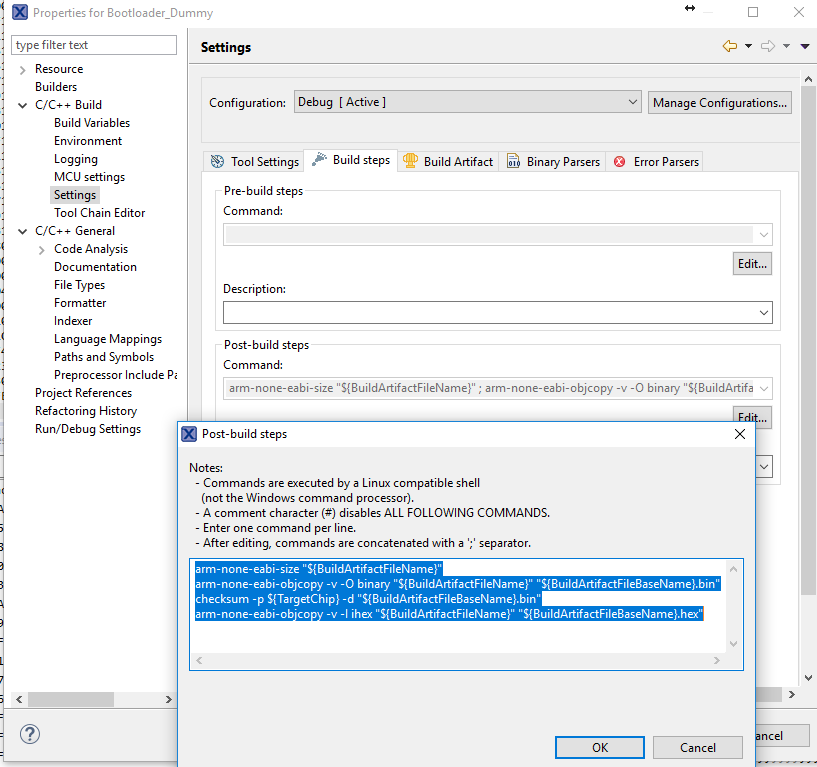Click into the type filter text field

pos(94,45)
